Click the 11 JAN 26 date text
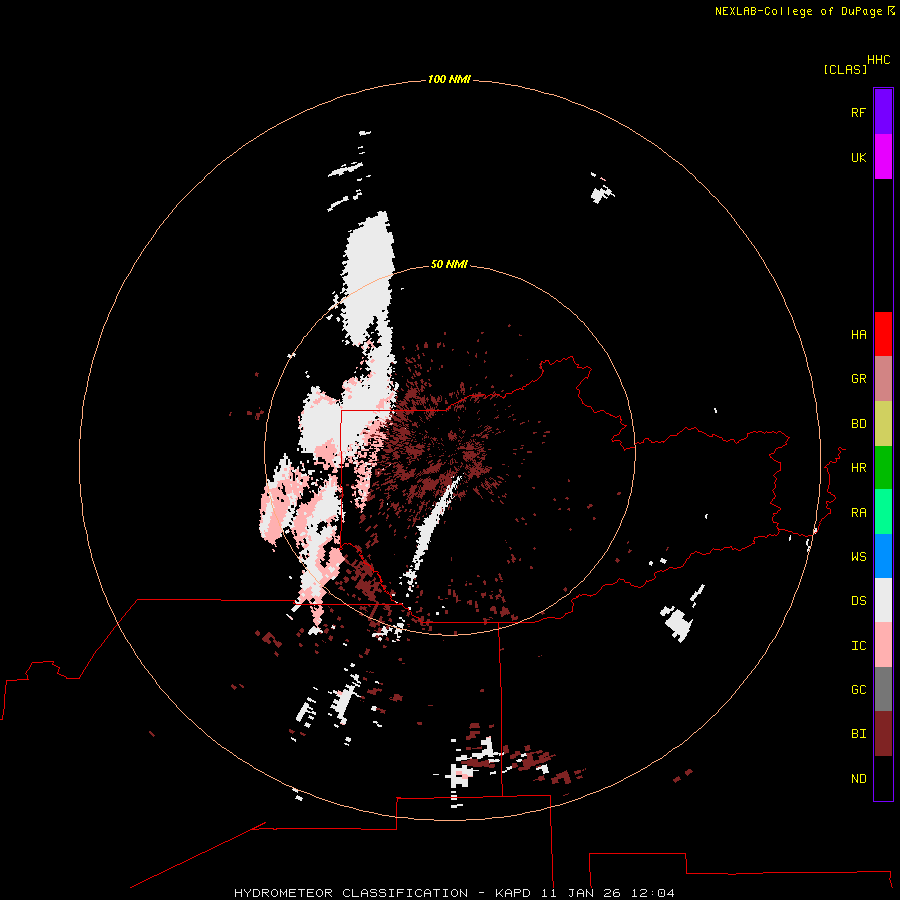Viewport: 900px width, 900px height. tap(581, 893)
